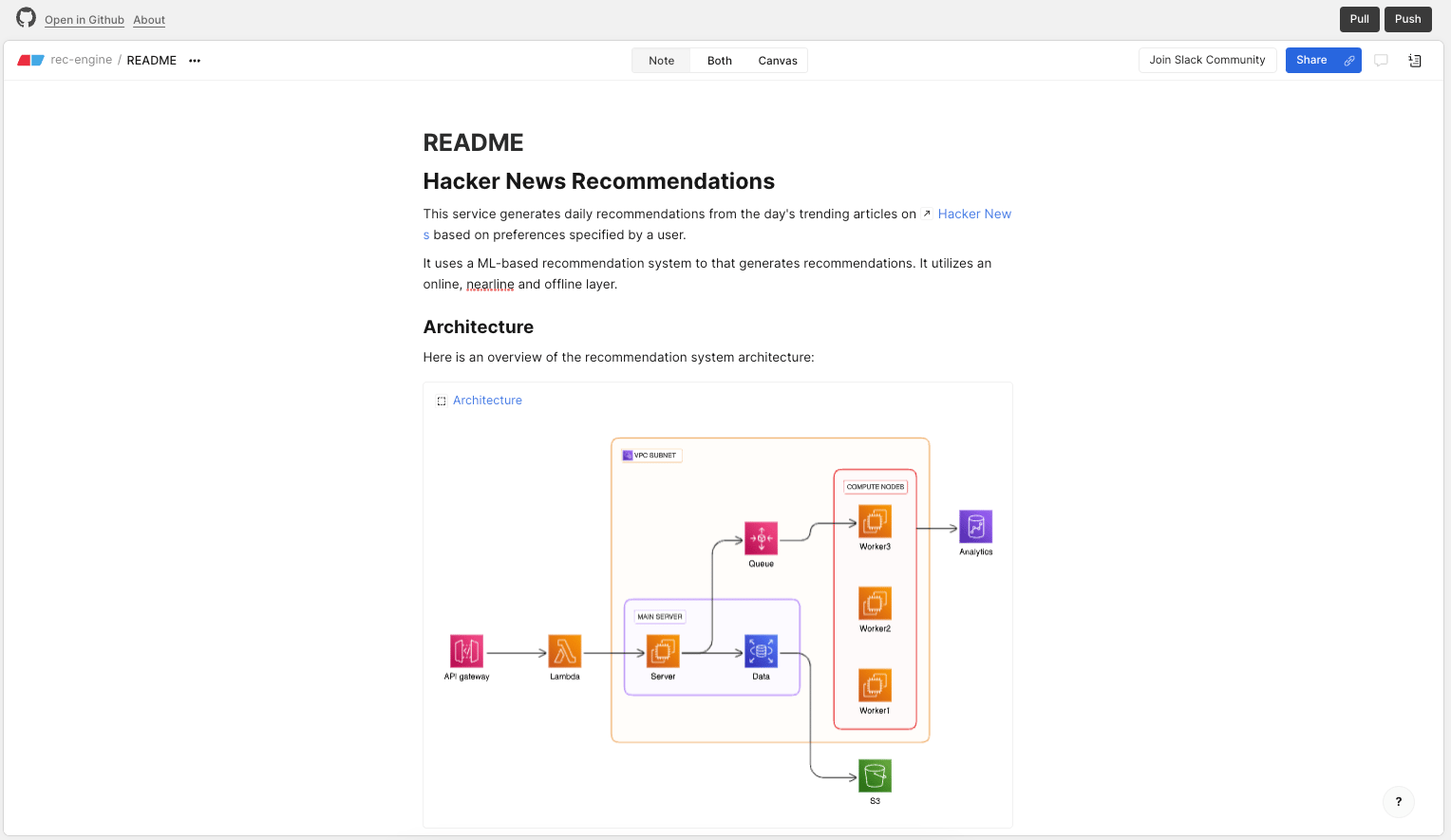Open the Architecture diagram link
Viewport: 1451px width, 840px height.
pos(487,401)
